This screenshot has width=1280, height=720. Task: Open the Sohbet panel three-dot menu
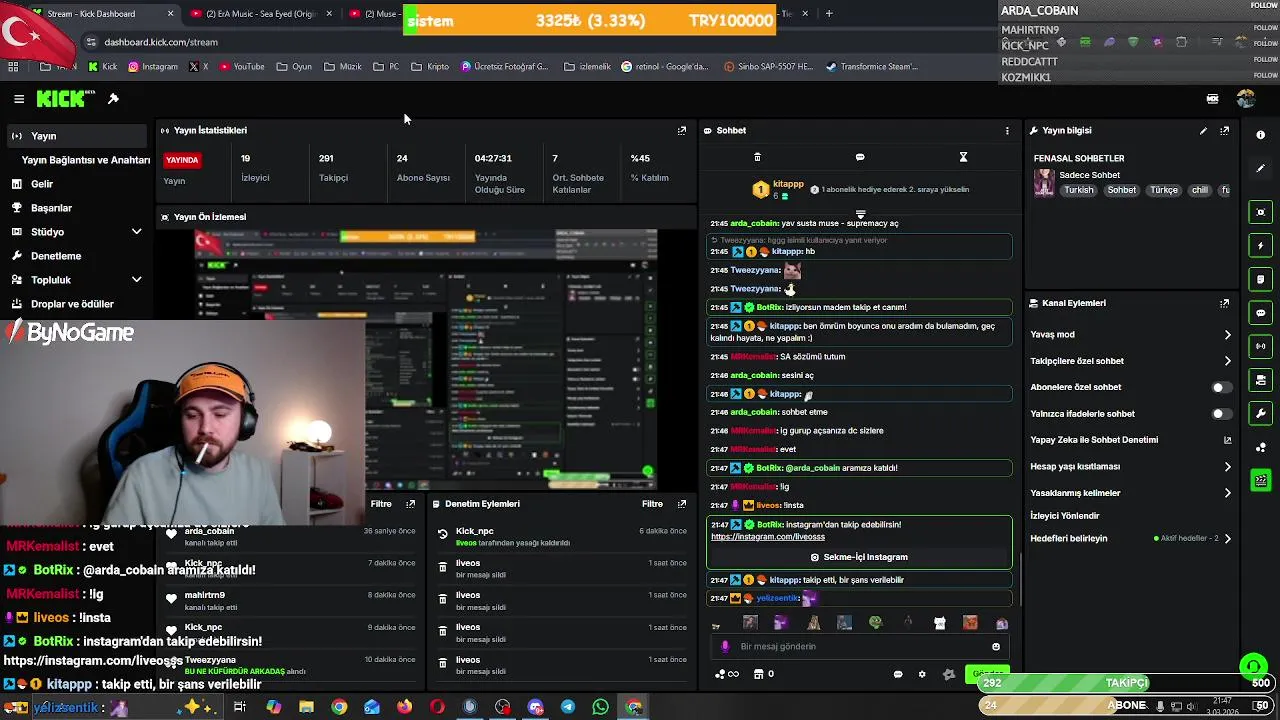[x=1007, y=130]
